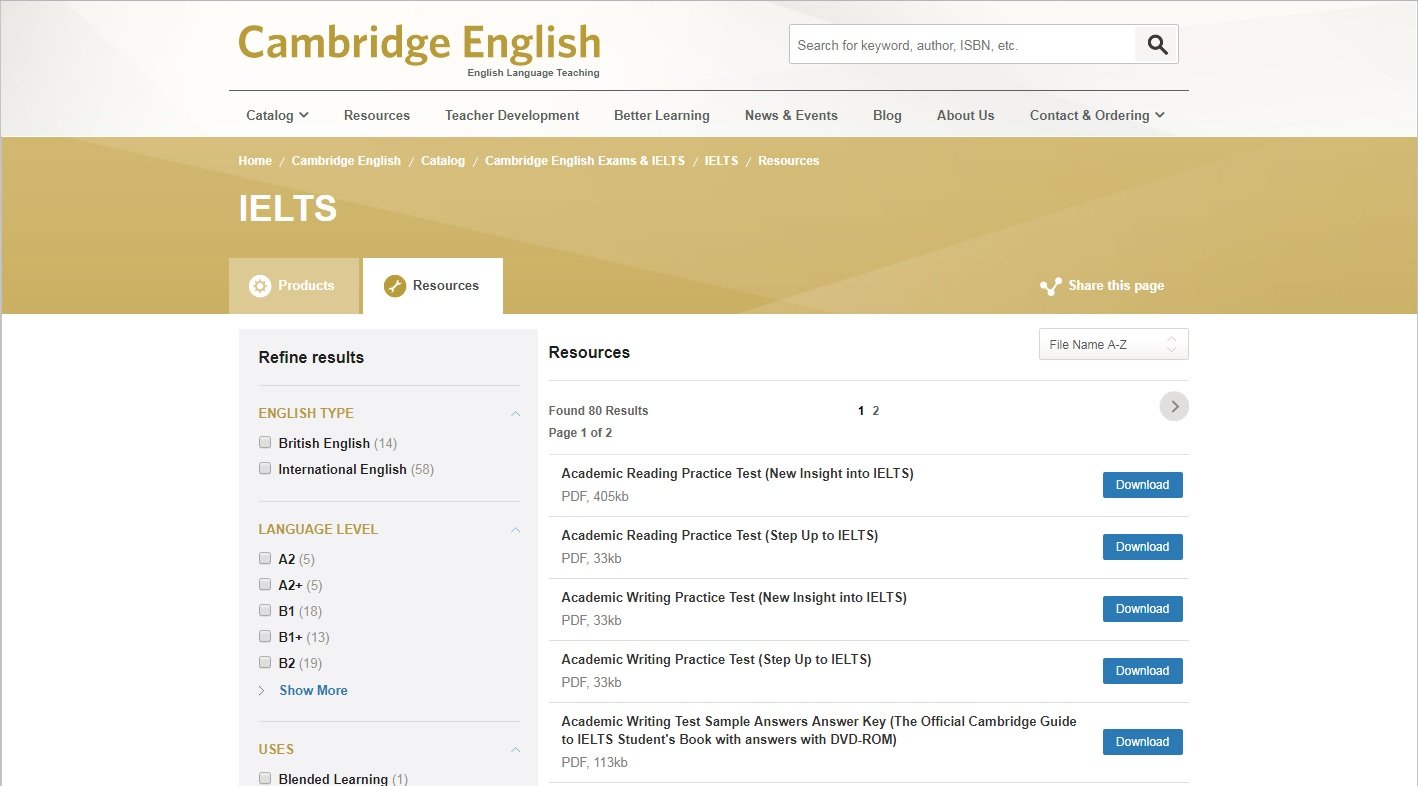
Task: Switch to the Products tab
Action: (294, 286)
